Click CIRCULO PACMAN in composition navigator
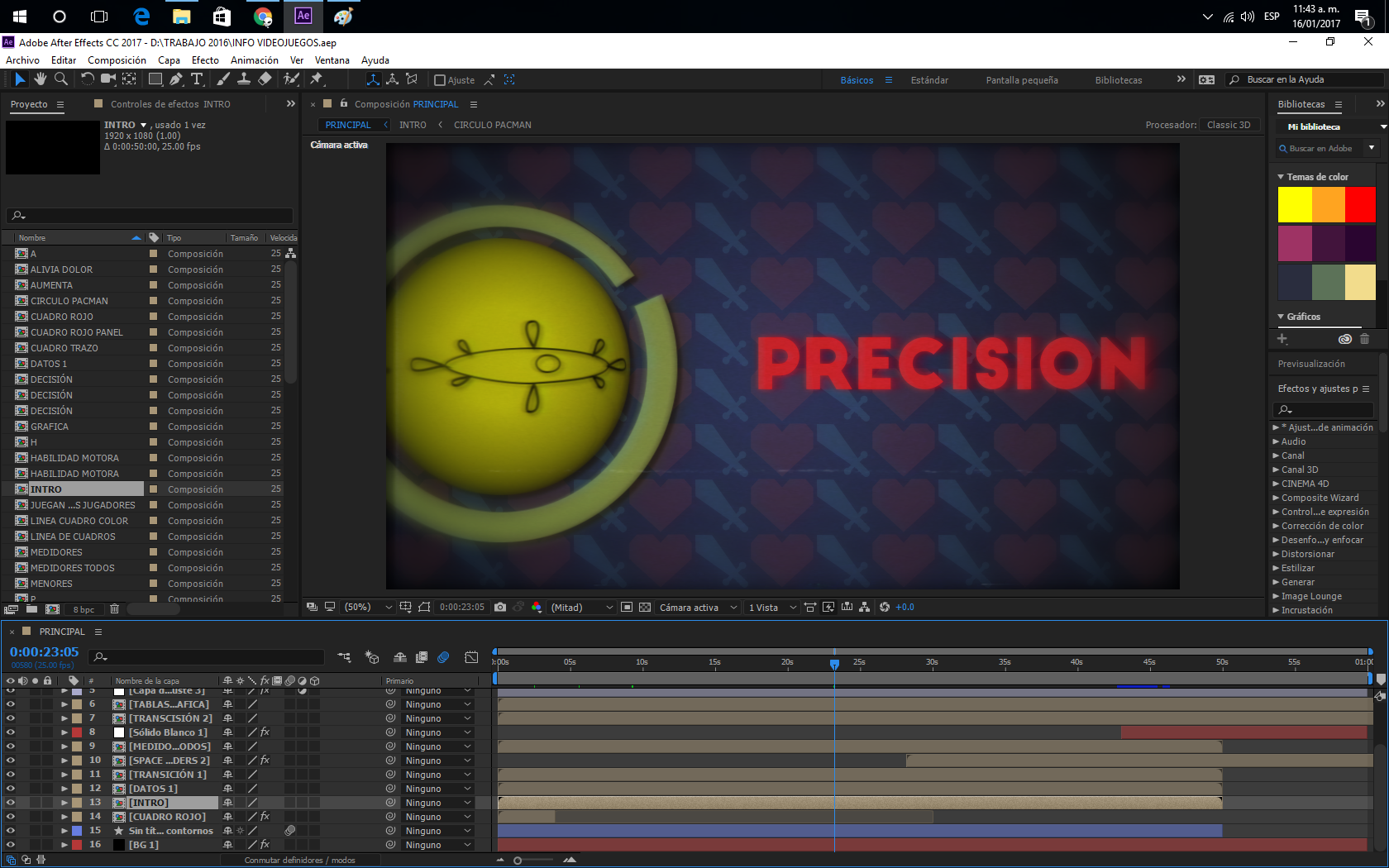Image resolution: width=1389 pixels, height=868 pixels. point(493,125)
